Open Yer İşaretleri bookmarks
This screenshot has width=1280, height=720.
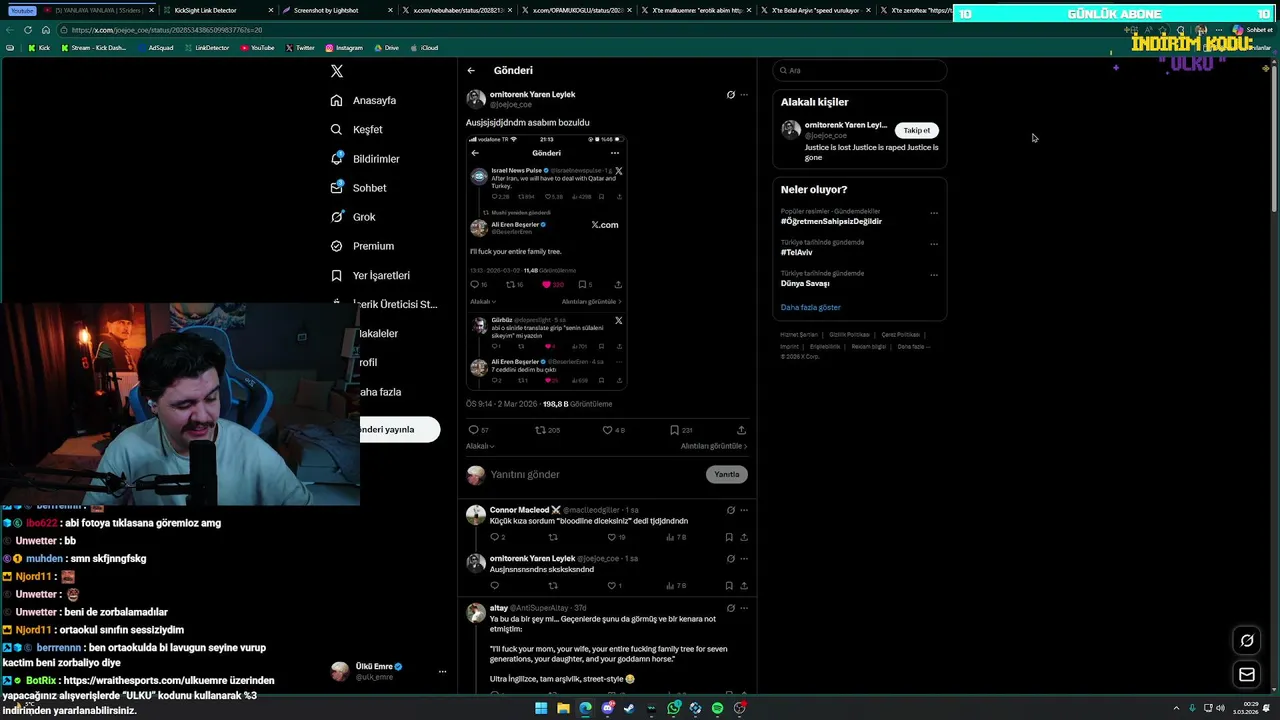(370, 275)
